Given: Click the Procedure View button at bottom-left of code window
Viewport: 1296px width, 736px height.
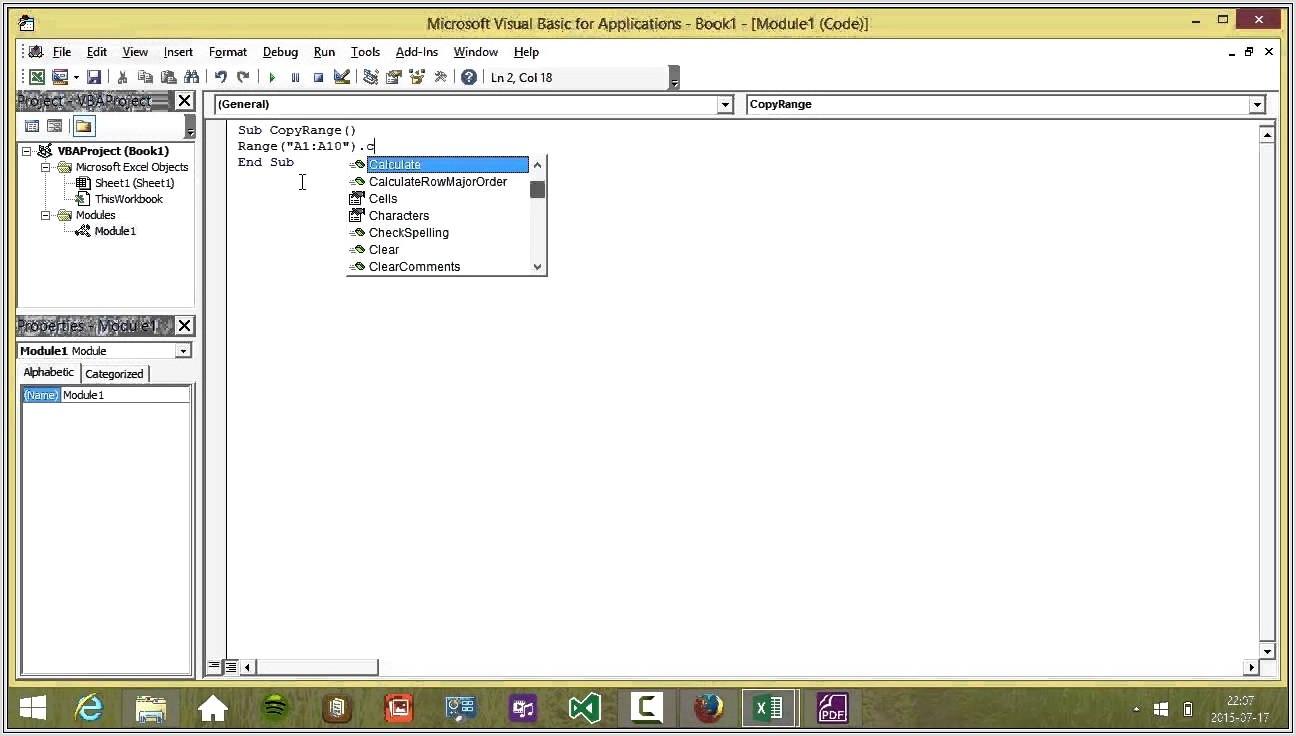Looking at the screenshot, I should tap(214, 666).
